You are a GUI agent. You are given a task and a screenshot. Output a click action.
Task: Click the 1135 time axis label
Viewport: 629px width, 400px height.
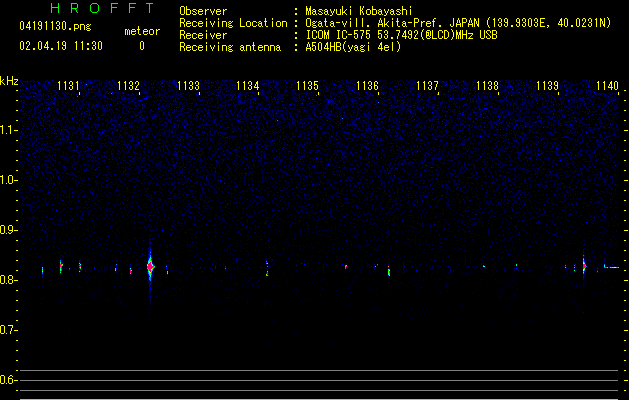307,86
